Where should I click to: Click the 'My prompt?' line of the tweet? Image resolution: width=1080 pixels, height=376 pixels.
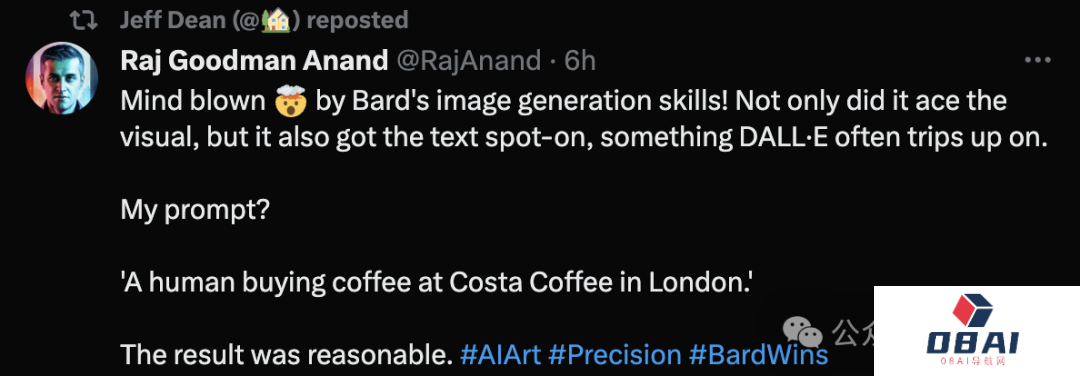tap(196, 209)
